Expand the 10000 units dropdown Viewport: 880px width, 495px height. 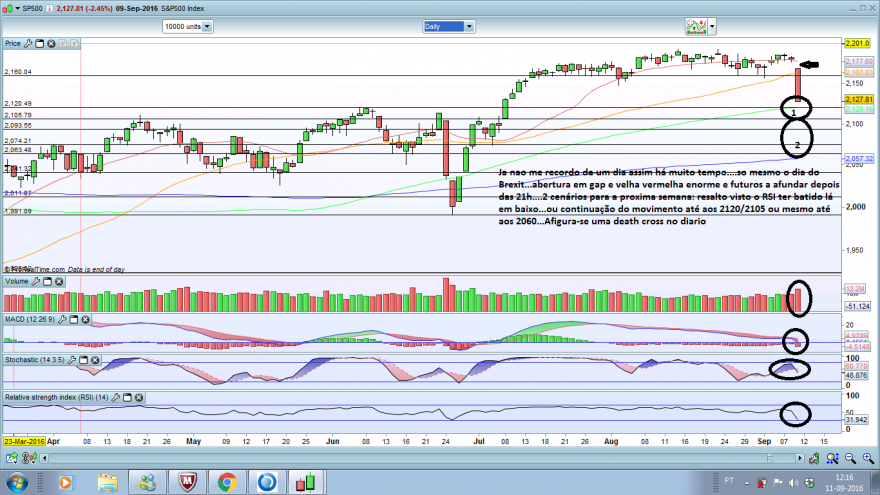tap(207, 26)
